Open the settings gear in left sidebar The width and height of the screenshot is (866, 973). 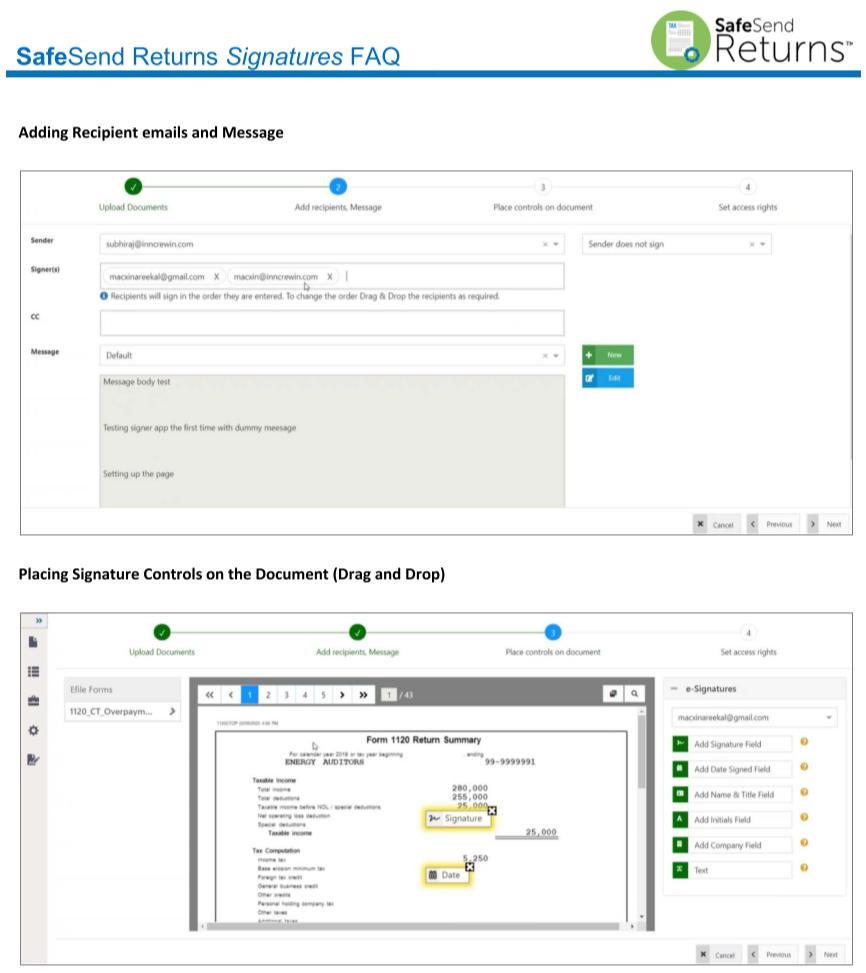pyautogui.click(x=33, y=730)
